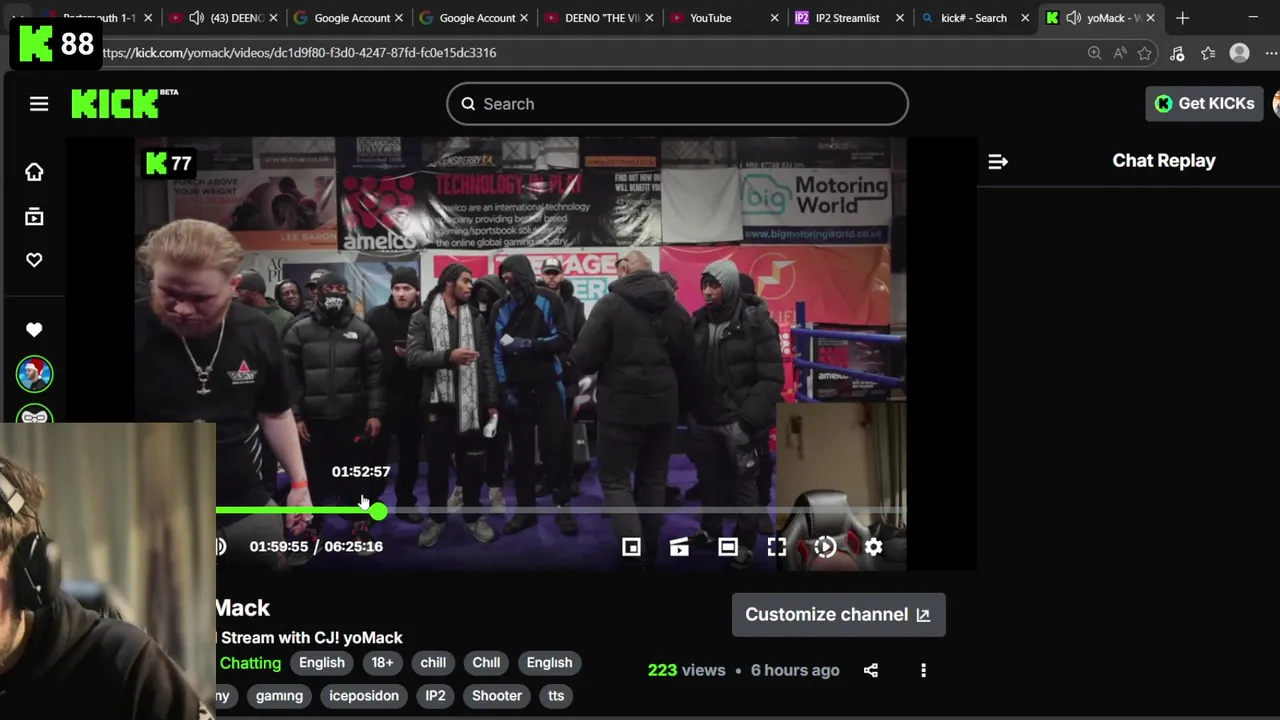Select the 18+ tag

(x=382, y=663)
